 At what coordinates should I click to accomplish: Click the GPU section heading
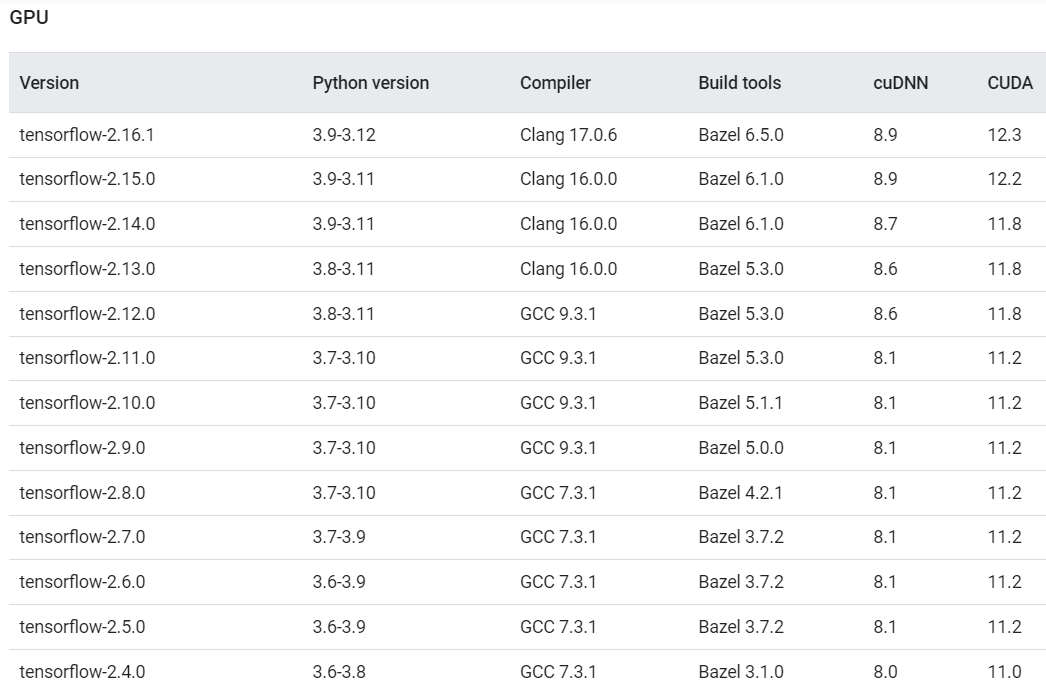29,18
